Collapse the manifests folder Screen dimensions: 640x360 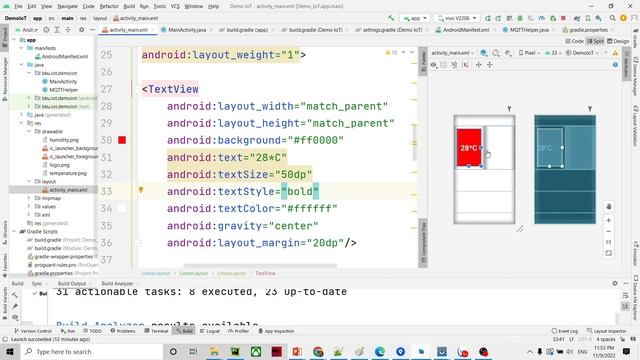[22, 48]
